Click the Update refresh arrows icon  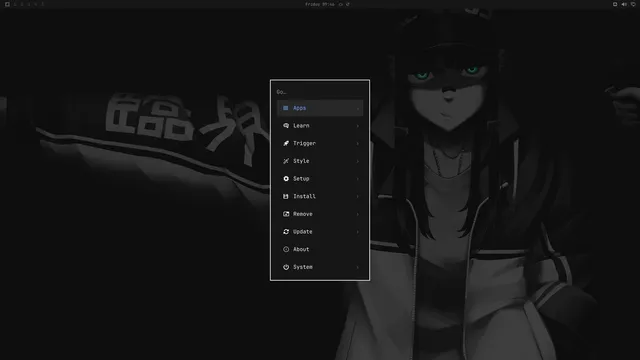(x=286, y=231)
